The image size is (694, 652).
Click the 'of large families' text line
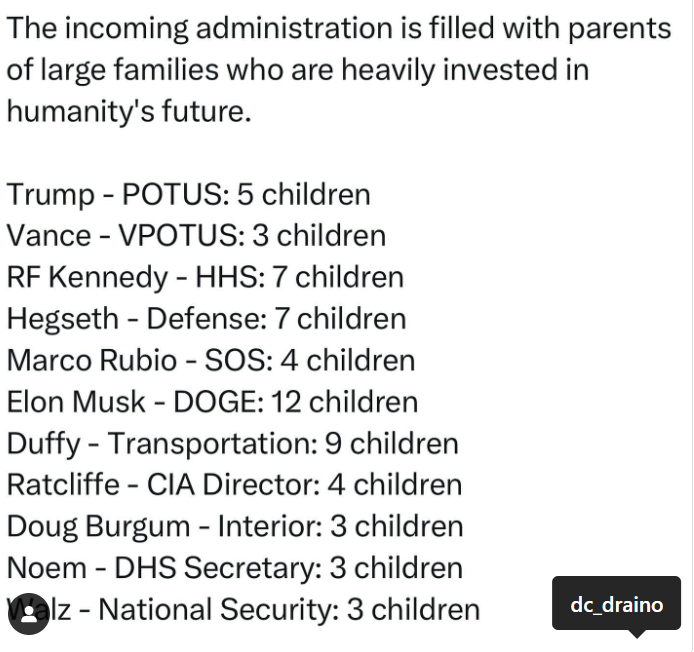click(298, 69)
